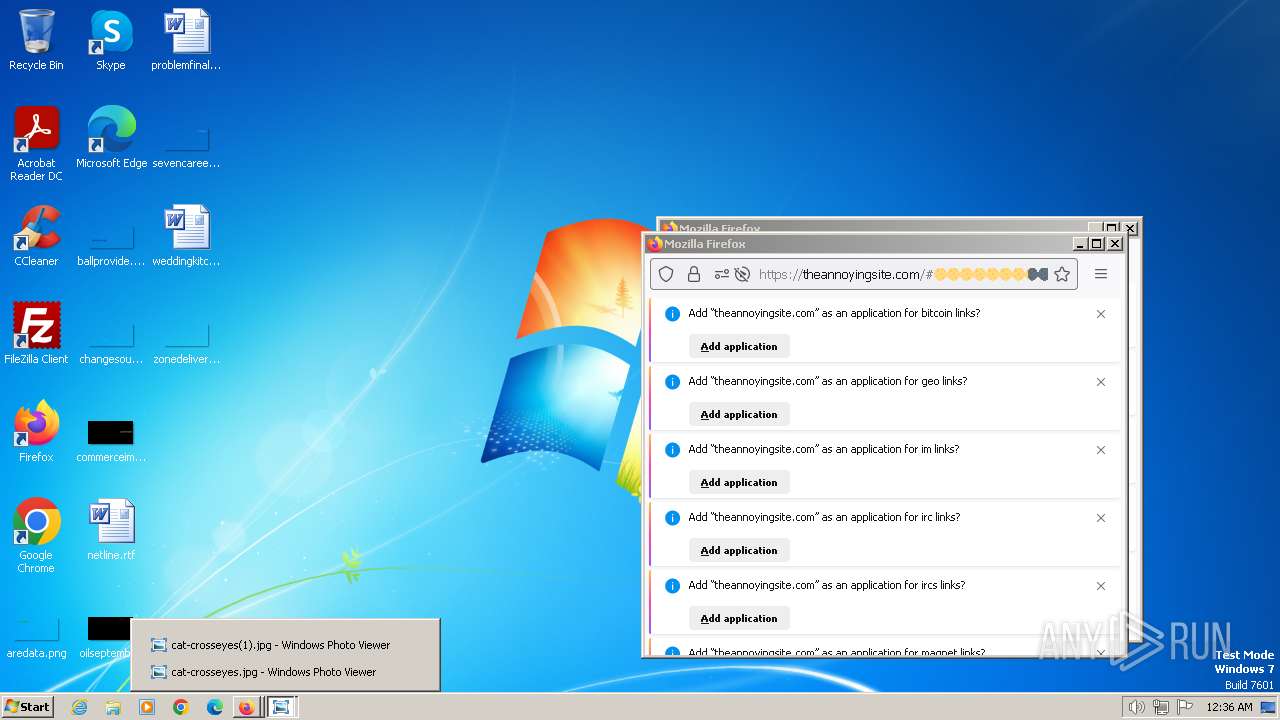Open the Action Center flag icon
The image size is (1280, 720).
[1185, 707]
